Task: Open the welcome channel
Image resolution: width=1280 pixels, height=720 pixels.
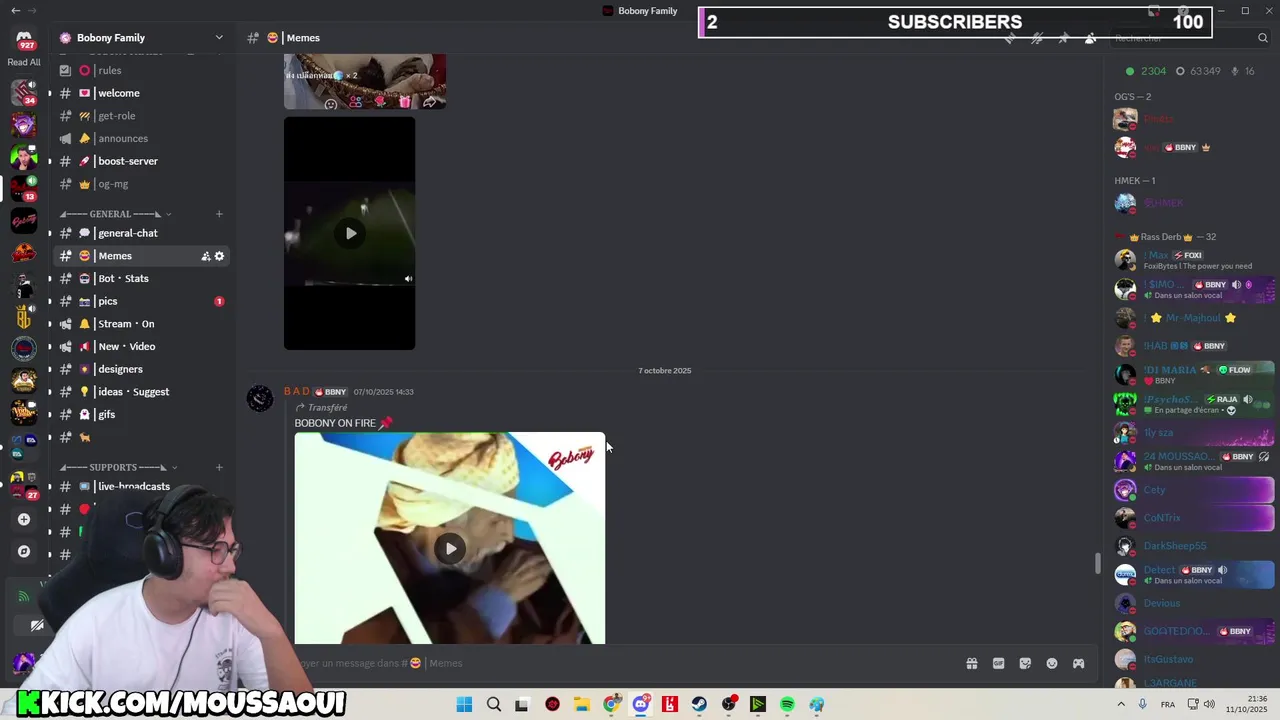Action: pos(140,93)
